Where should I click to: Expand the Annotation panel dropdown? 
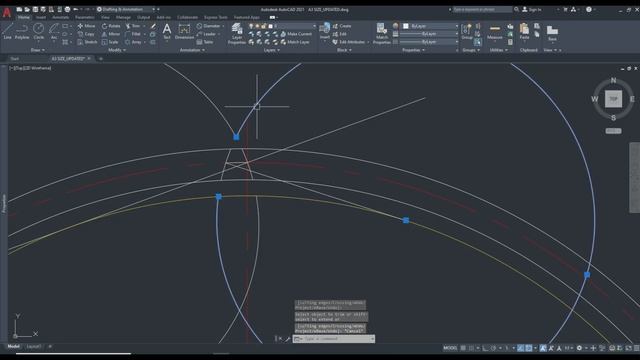(192, 50)
